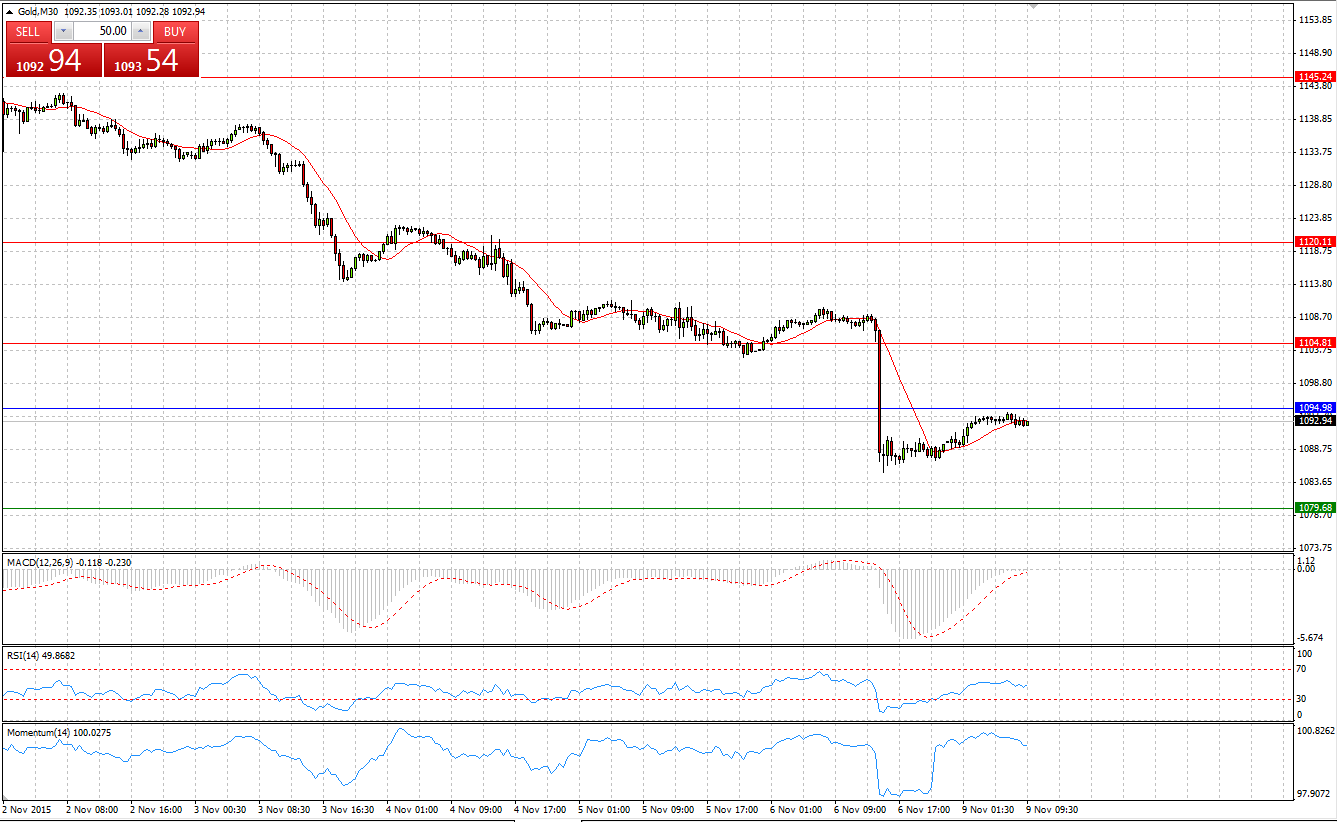Click the chart shift triangle marker at top
The width and height of the screenshot is (1337, 822).
(x=1033, y=6)
